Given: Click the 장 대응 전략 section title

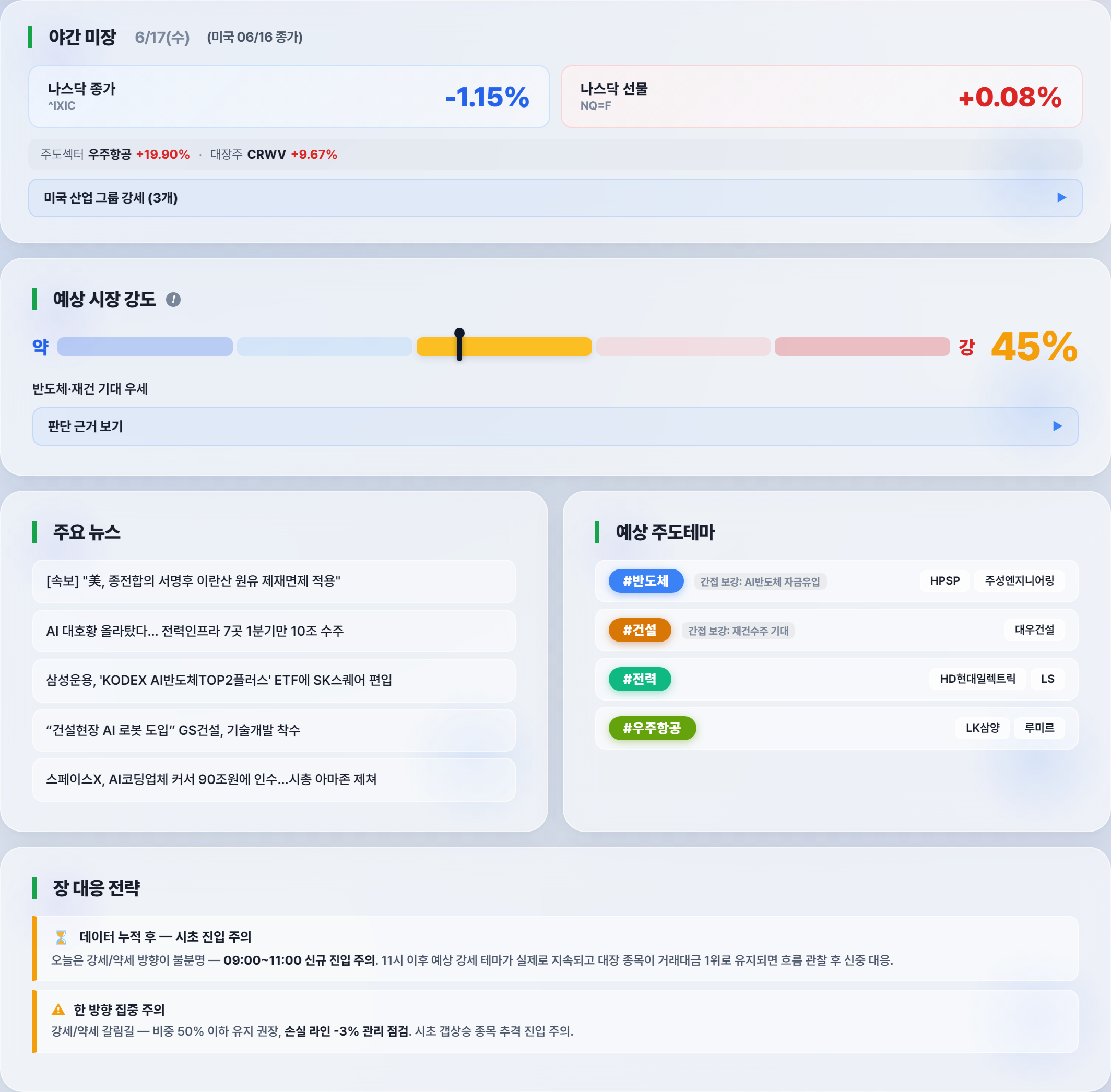Looking at the screenshot, I should [x=97, y=888].
